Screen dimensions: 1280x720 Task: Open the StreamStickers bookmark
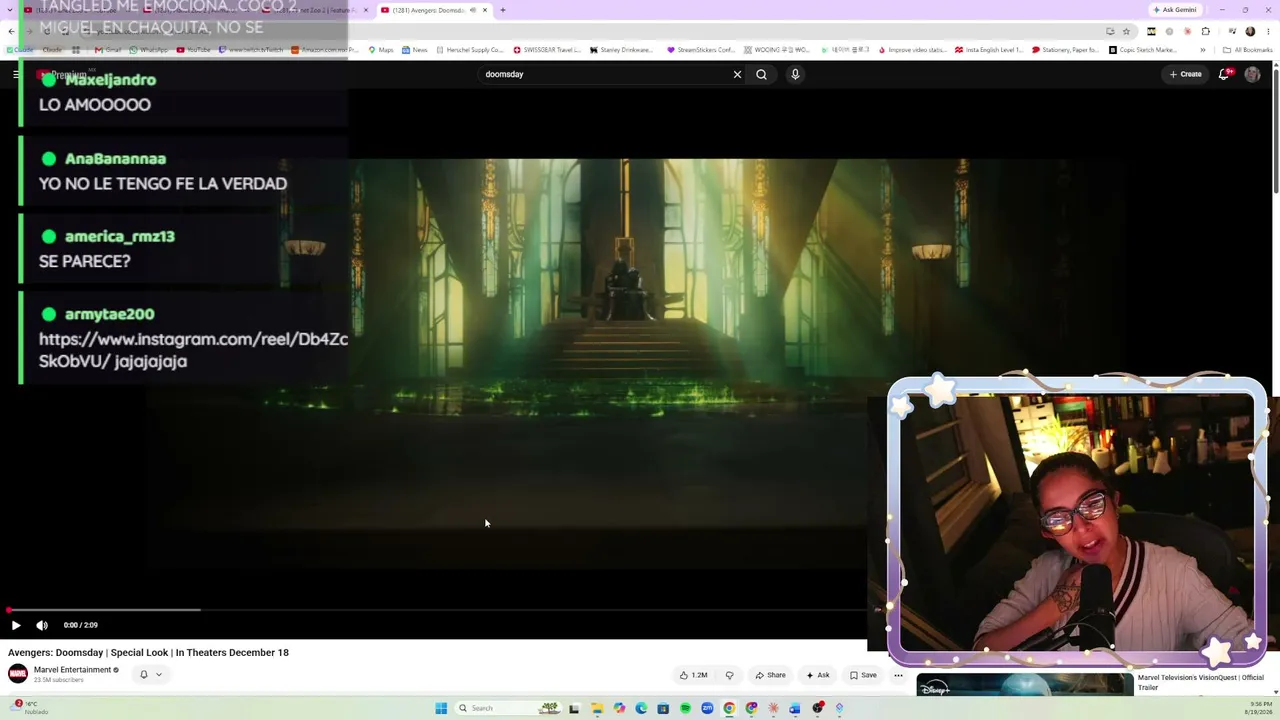[x=701, y=50]
